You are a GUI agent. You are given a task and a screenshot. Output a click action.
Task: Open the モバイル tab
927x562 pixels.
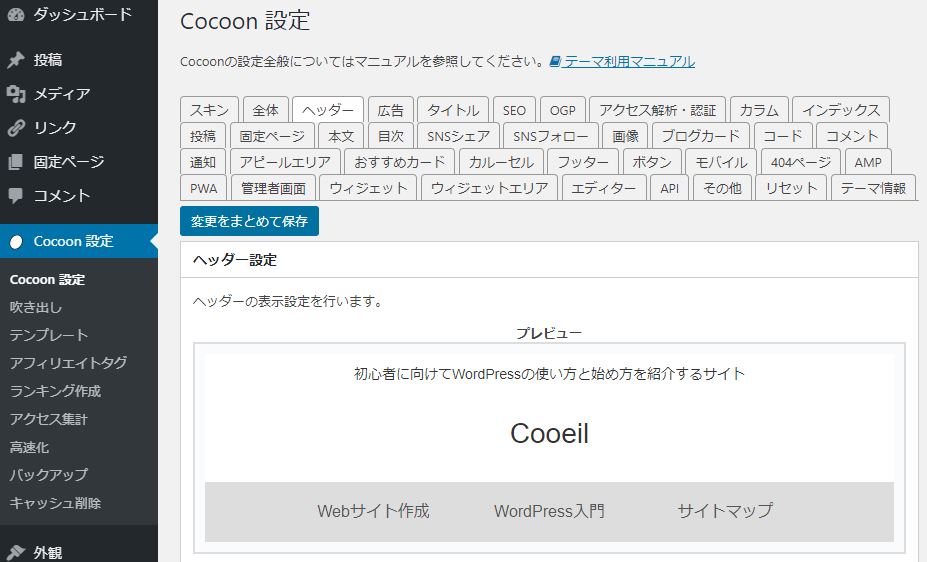pos(721,162)
